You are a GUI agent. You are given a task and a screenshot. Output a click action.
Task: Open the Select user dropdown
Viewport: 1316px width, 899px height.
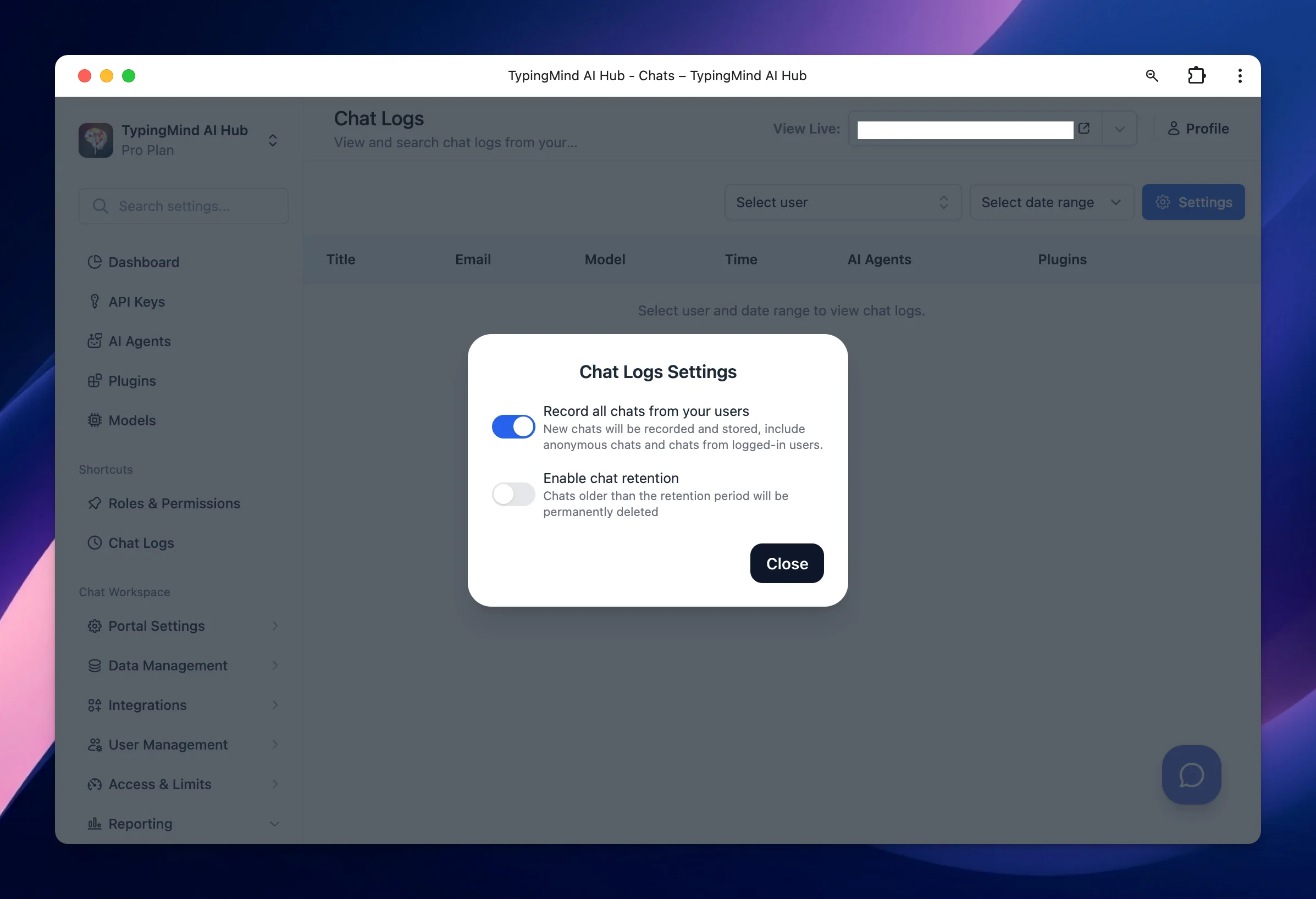[x=843, y=202]
